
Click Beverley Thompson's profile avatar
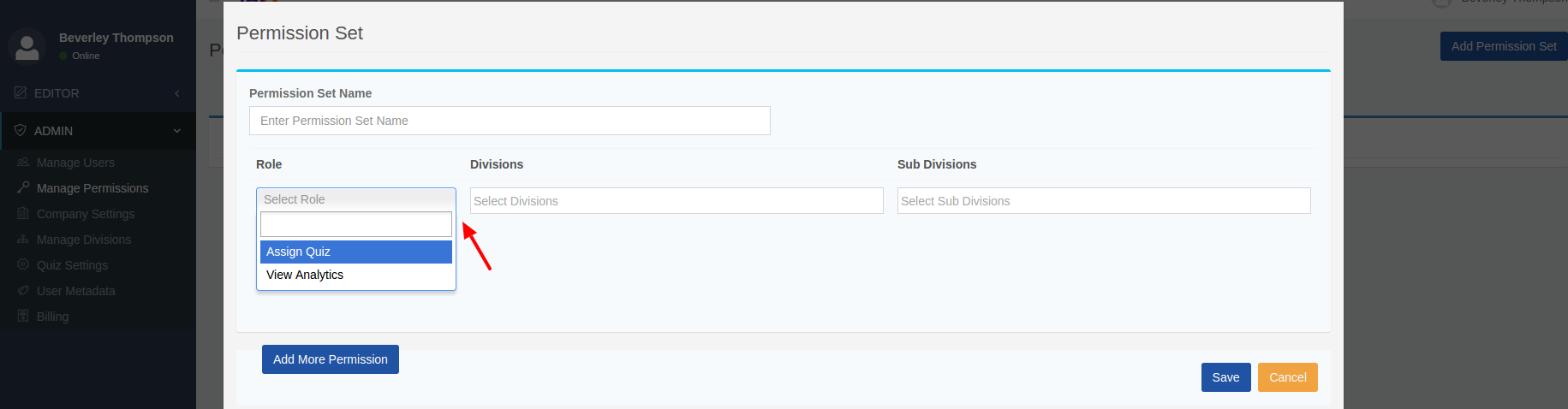27,45
